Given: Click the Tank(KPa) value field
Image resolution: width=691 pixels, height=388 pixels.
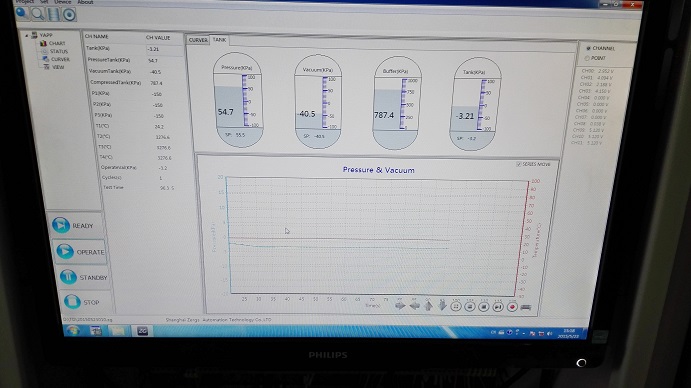Looking at the screenshot, I should point(164,49).
